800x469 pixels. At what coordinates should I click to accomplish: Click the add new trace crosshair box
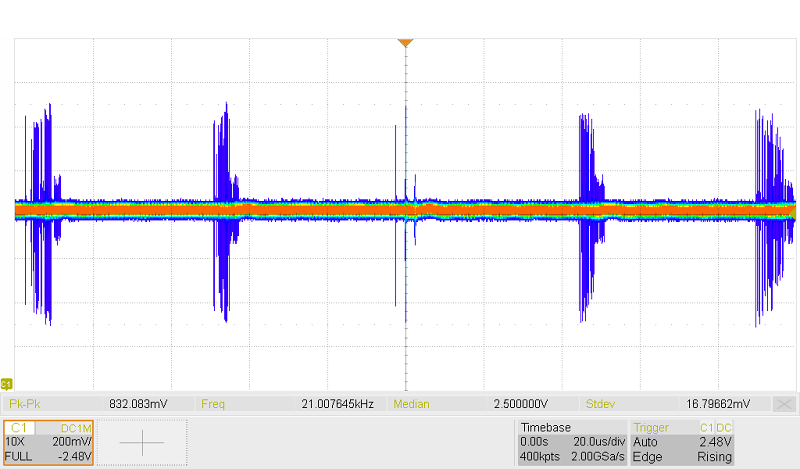tap(145, 441)
